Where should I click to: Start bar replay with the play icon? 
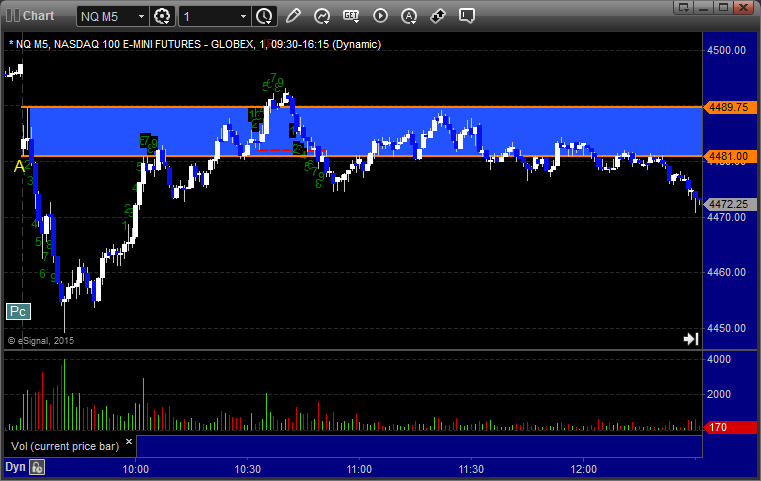click(380, 16)
